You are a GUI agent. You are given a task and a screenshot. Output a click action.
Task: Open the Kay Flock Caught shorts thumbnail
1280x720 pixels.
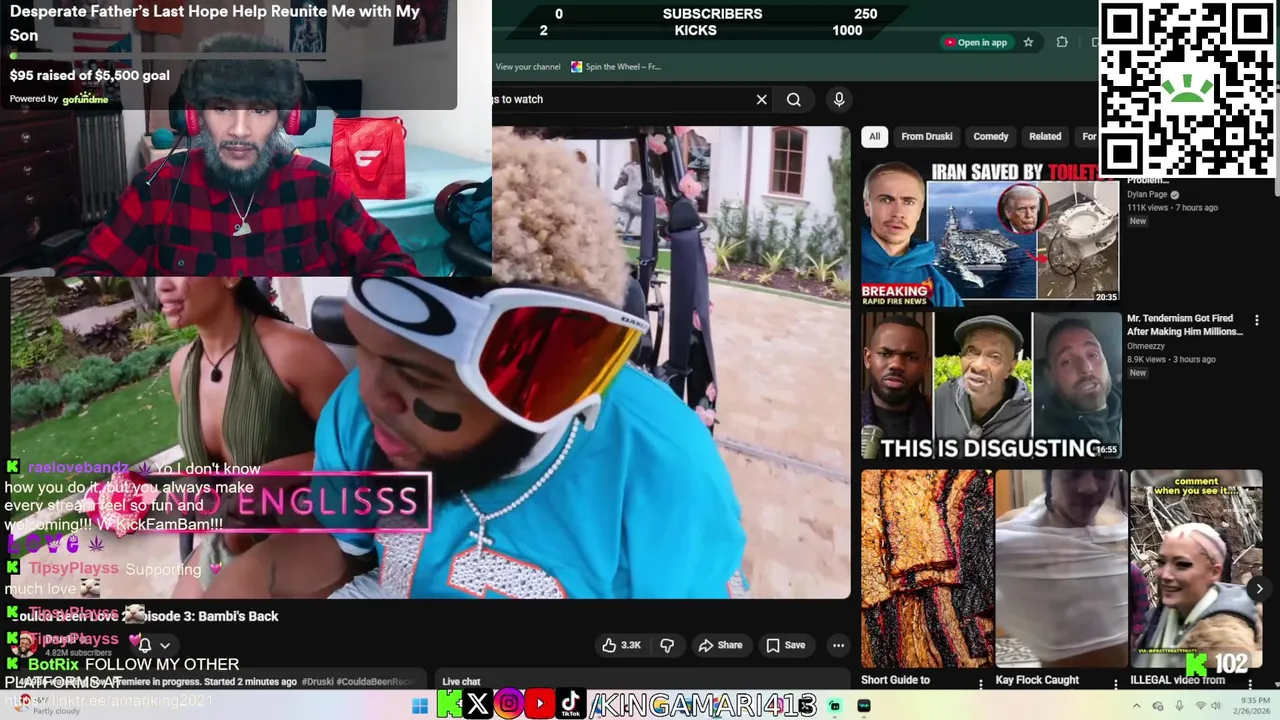tap(1061, 568)
